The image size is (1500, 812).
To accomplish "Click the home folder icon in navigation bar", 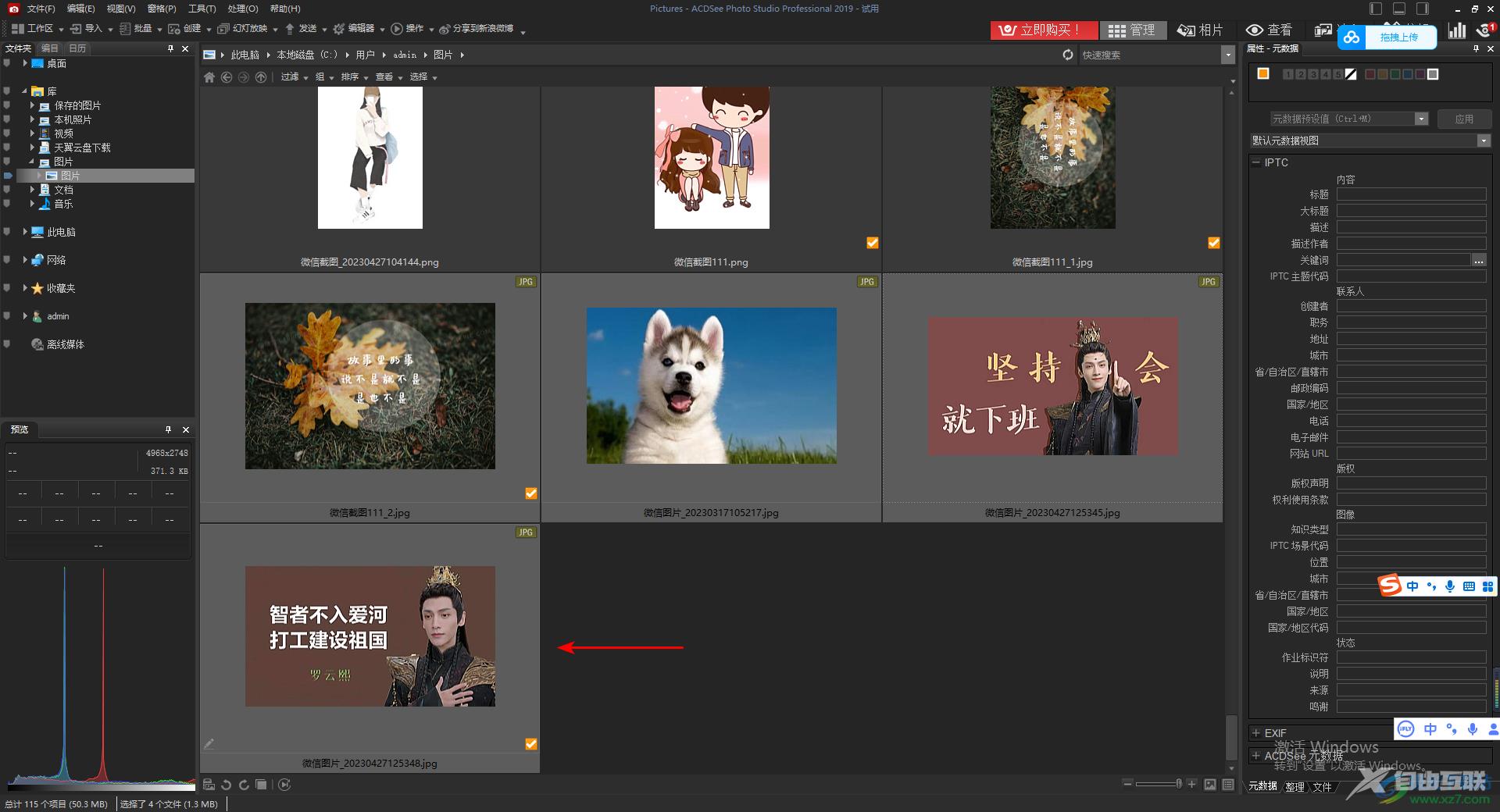I will point(209,77).
